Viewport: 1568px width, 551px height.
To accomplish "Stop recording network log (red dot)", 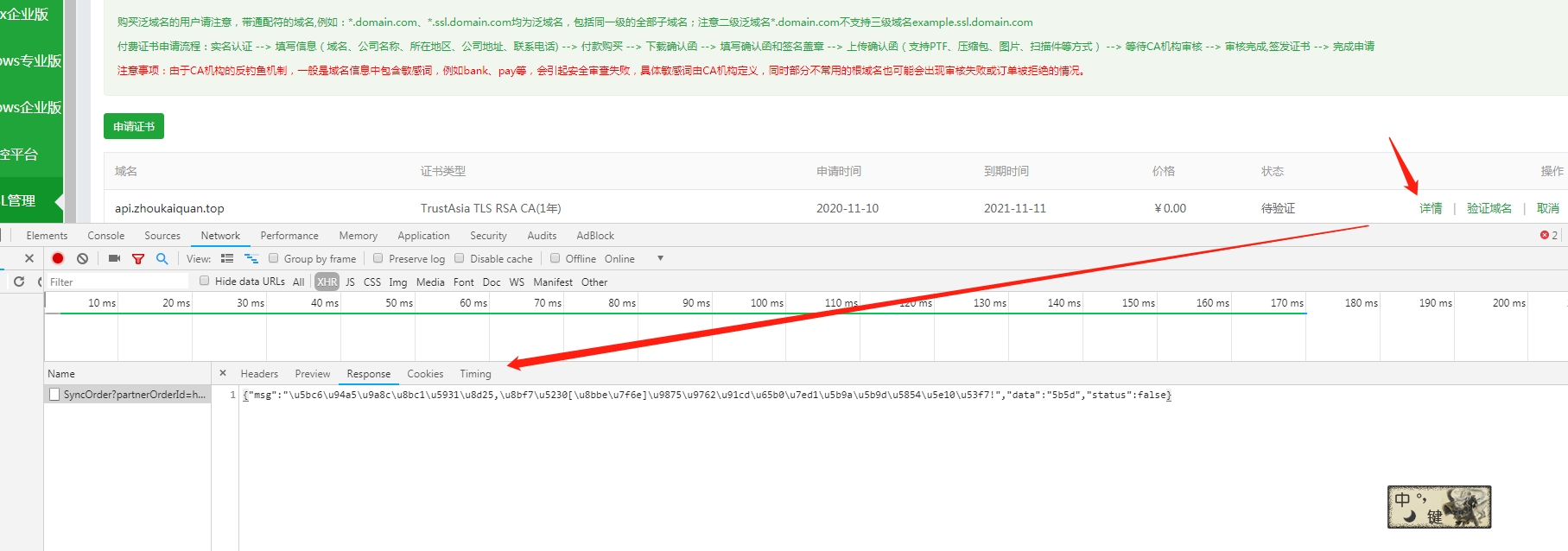I will point(58,258).
